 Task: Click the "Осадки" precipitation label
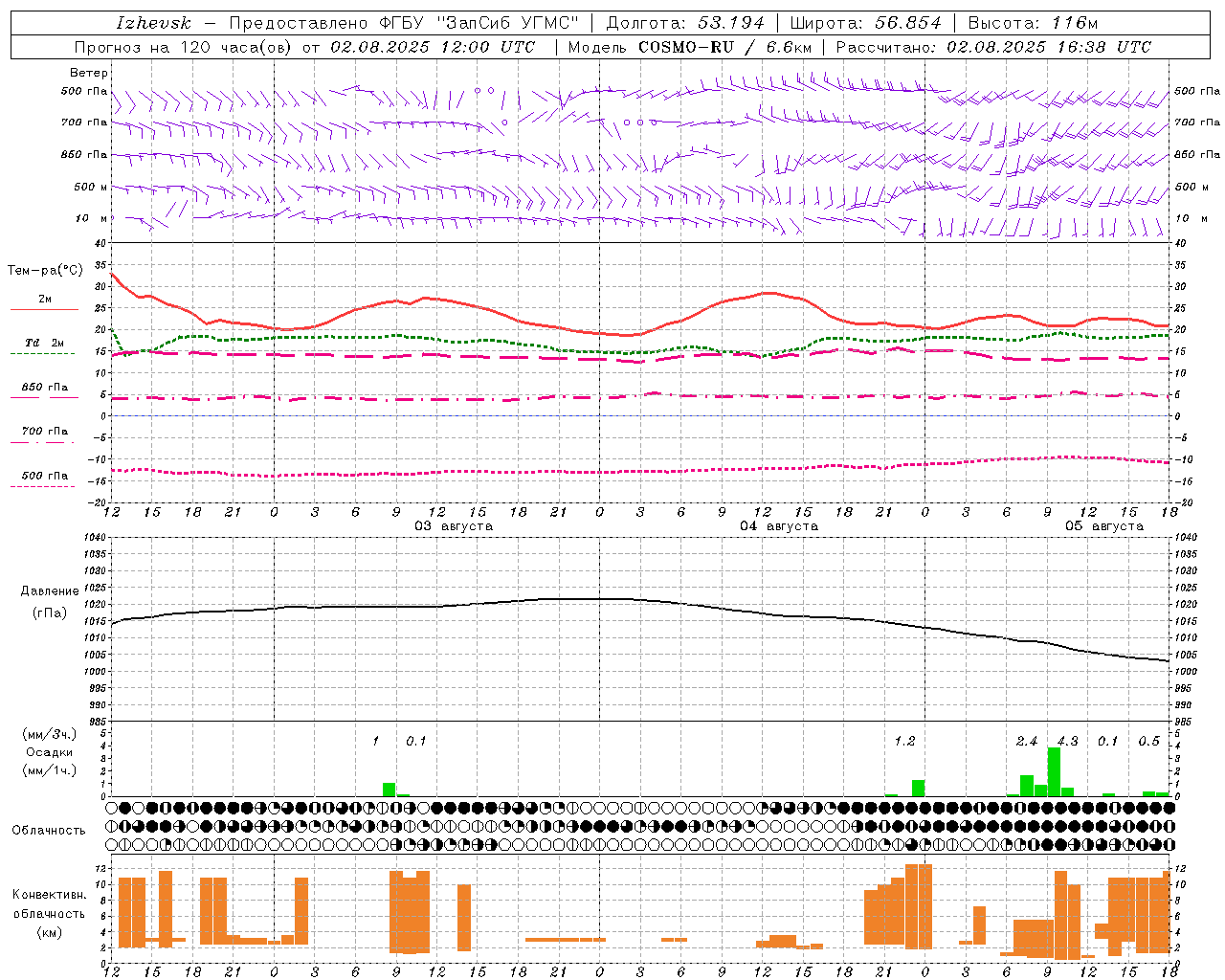pyautogui.click(x=50, y=752)
